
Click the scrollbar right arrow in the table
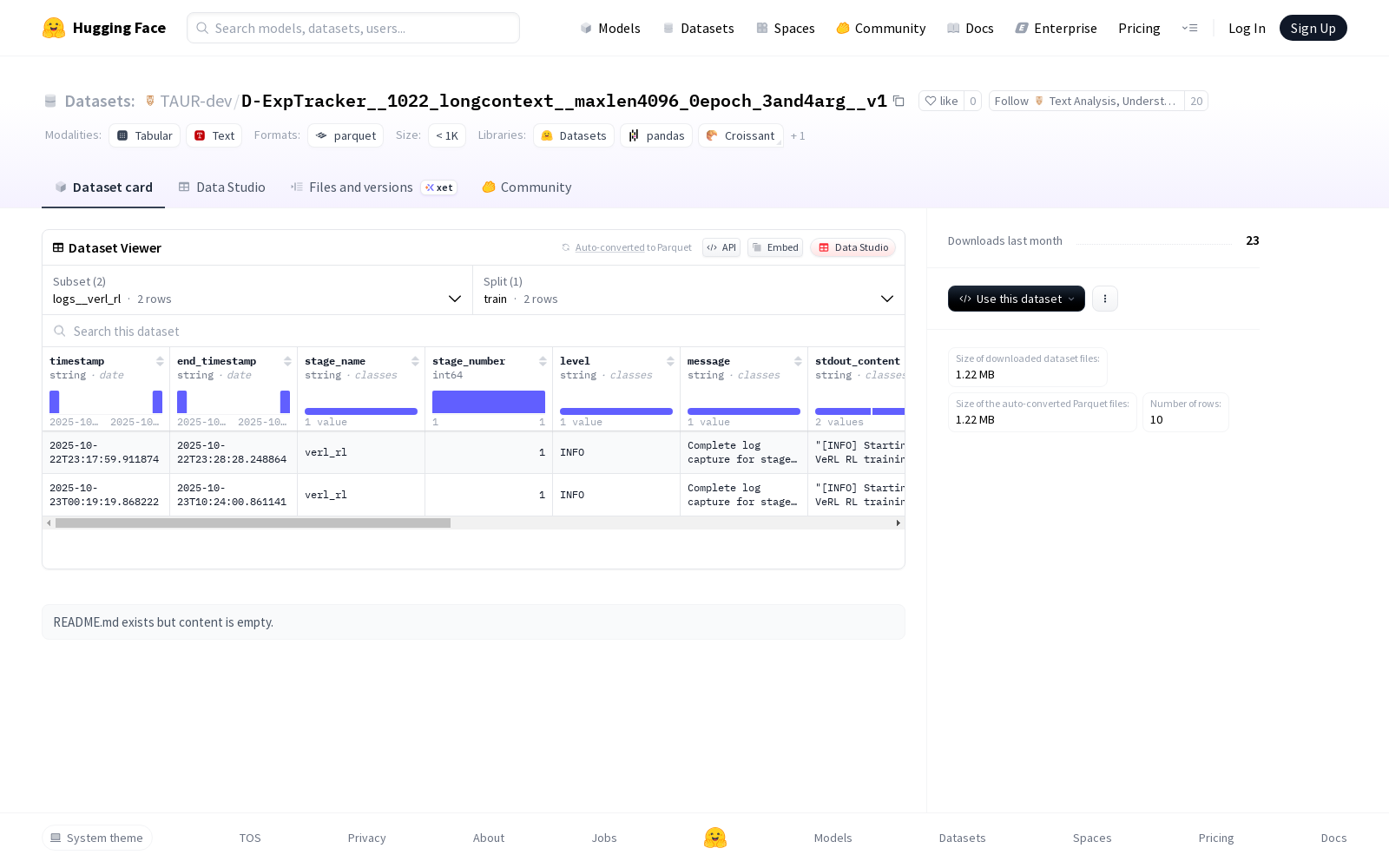click(x=898, y=523)
